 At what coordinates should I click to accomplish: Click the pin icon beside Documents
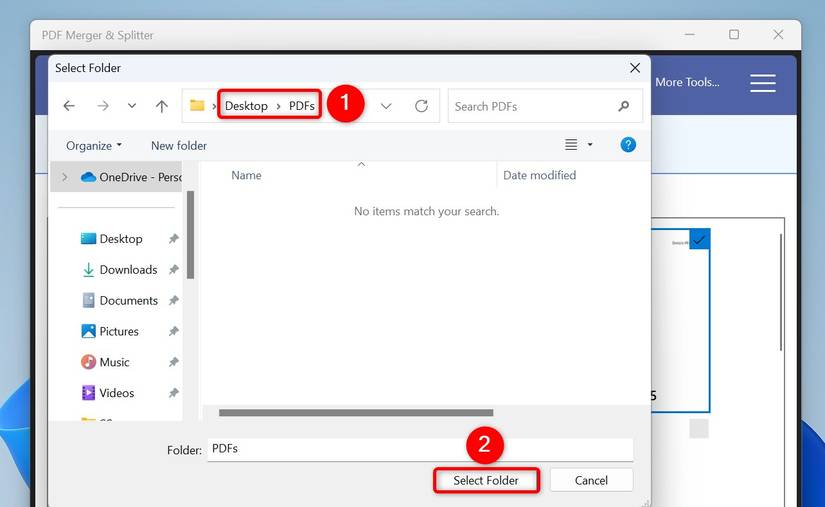[173, 300]
